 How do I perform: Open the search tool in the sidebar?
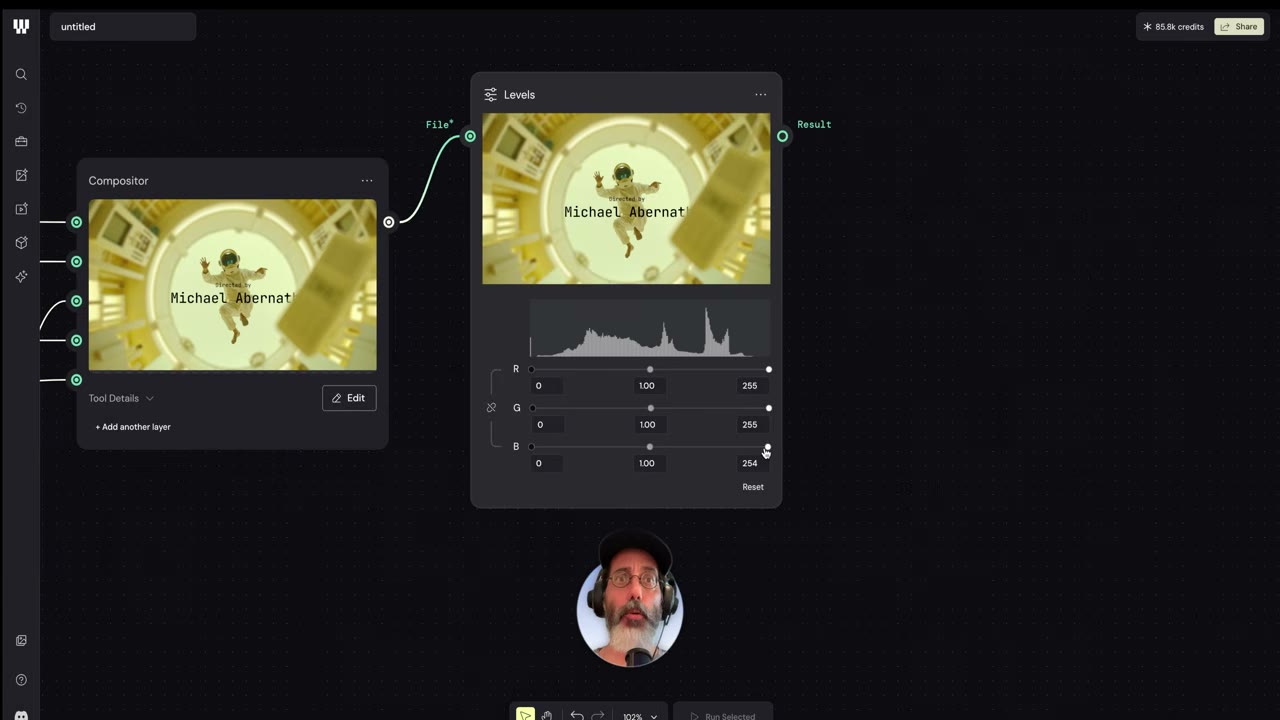21,74
